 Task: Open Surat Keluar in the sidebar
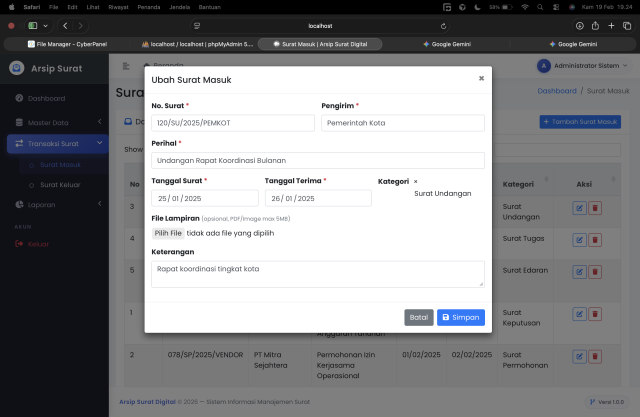(60, 185)
